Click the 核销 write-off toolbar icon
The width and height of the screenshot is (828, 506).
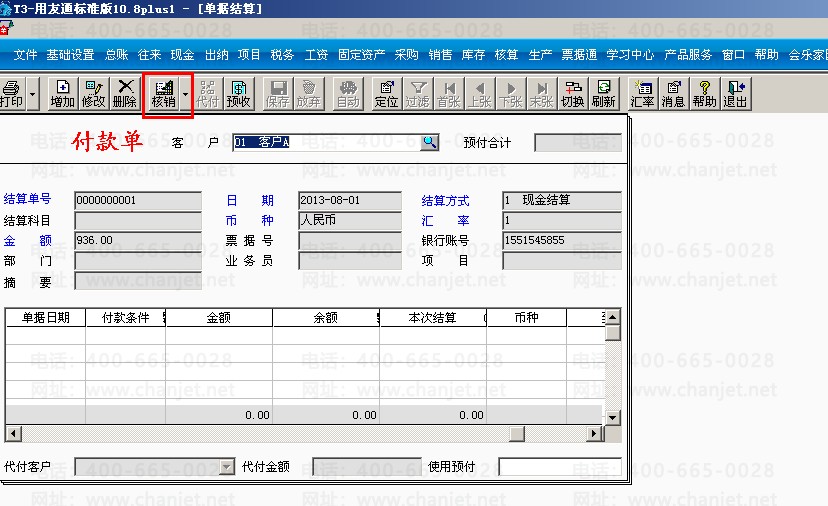[x=163, y=94]
